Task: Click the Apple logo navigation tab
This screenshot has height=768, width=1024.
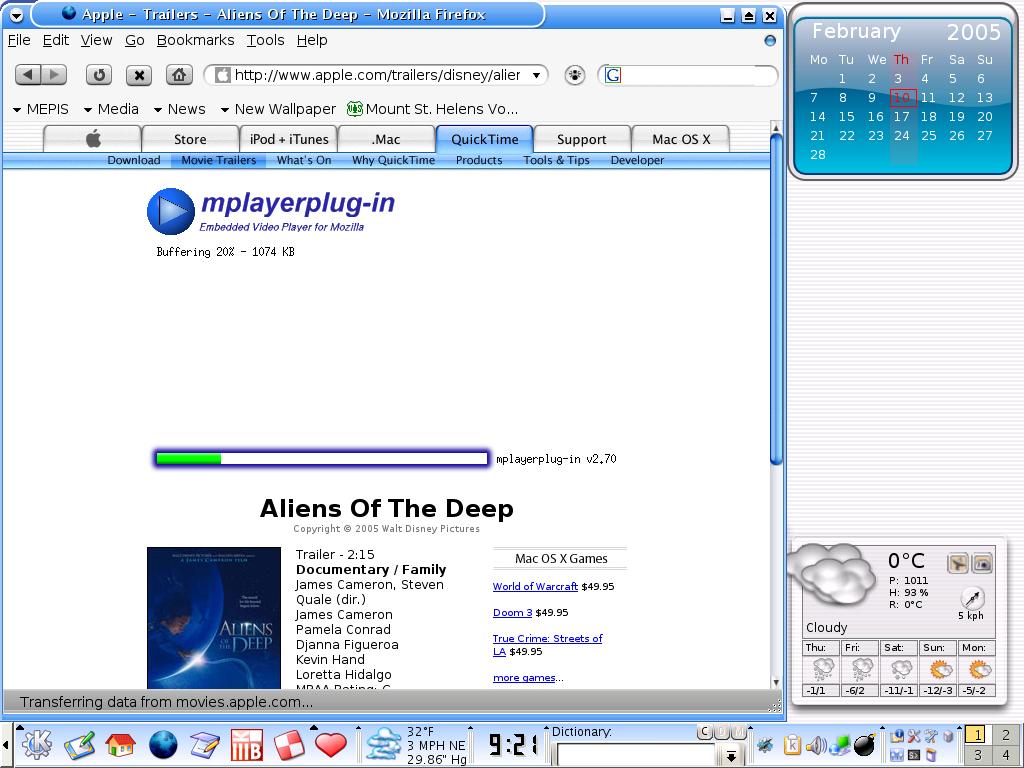Action: [93, 139]
